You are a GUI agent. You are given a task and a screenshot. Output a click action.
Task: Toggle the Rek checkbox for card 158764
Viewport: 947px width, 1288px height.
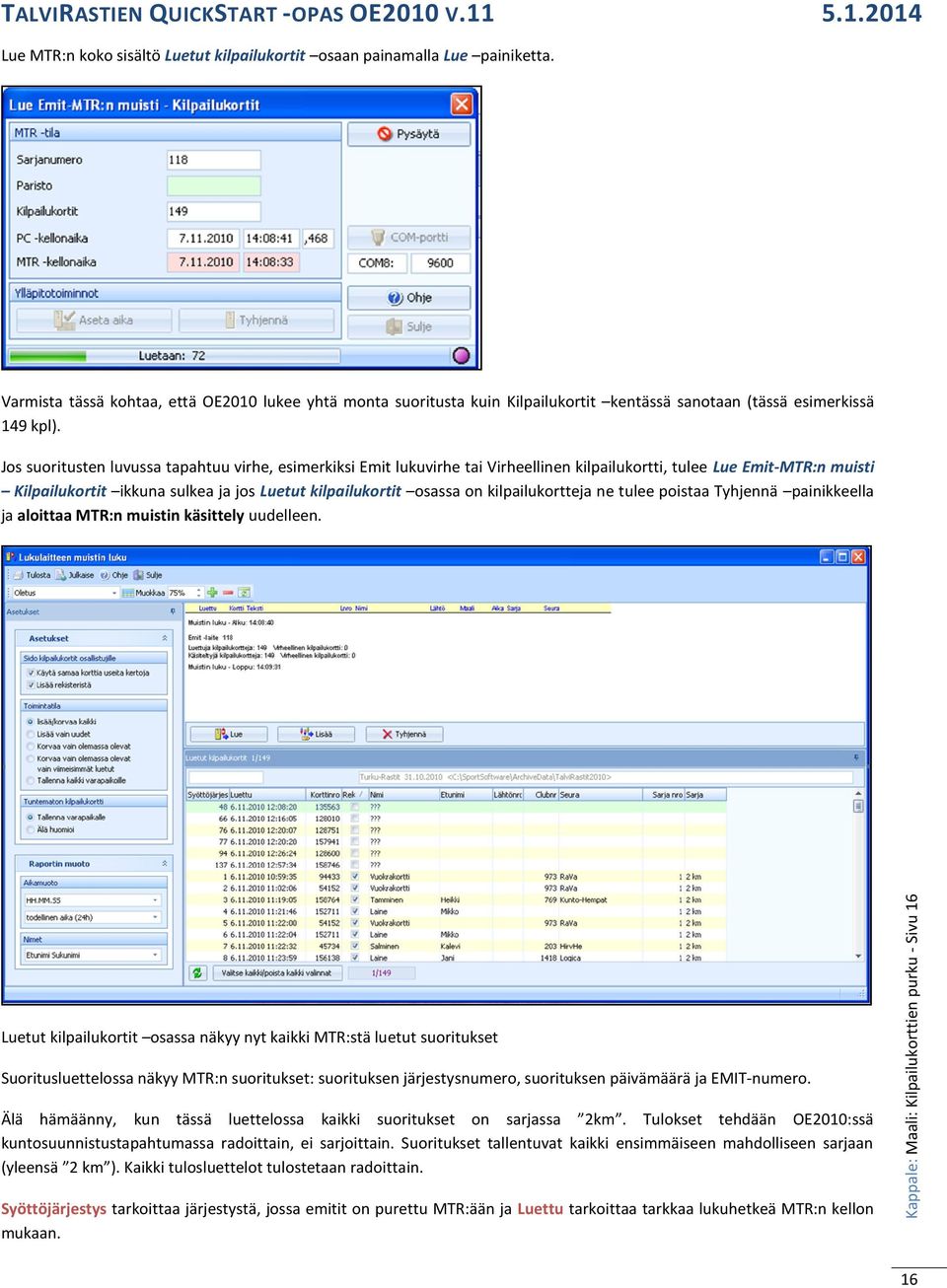(x=354, y=899)
